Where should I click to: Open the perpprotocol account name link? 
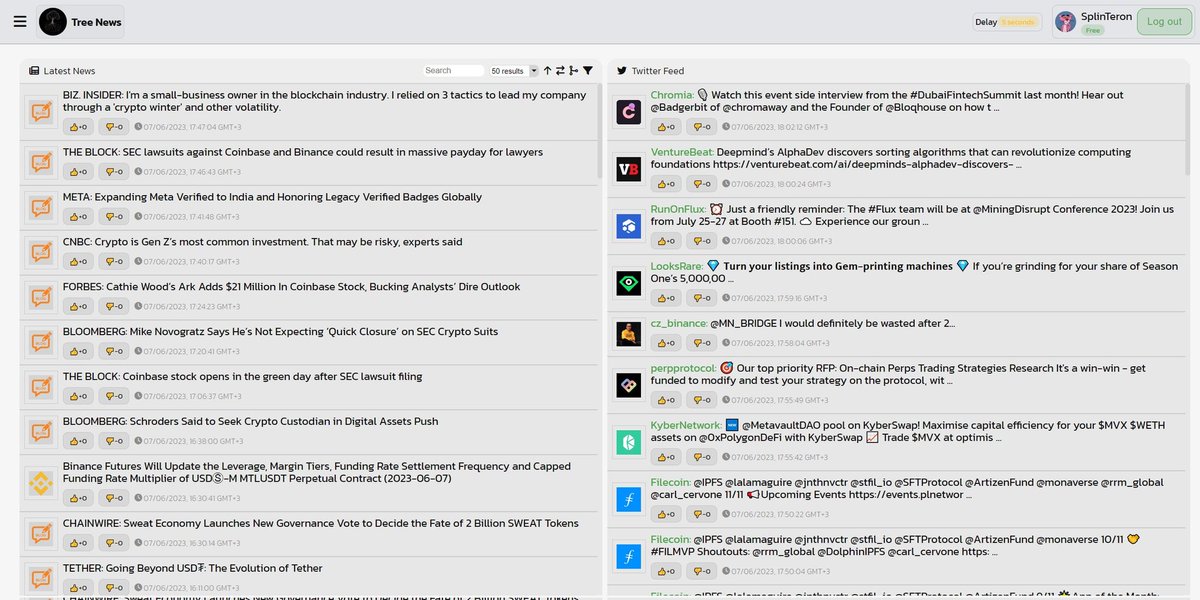click(x=683, y=368)
